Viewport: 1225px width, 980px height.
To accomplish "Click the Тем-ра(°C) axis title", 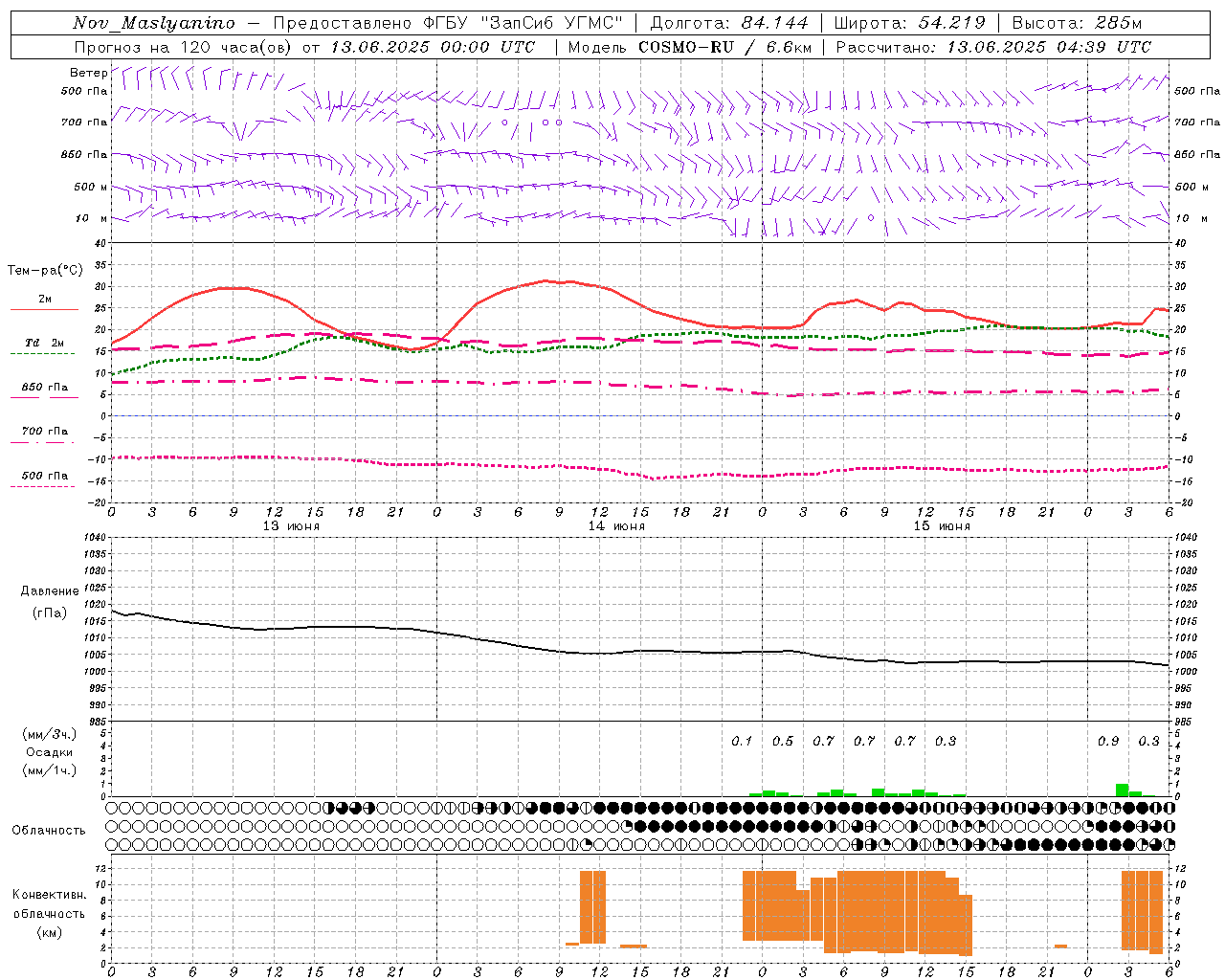I will coord(45,271).
